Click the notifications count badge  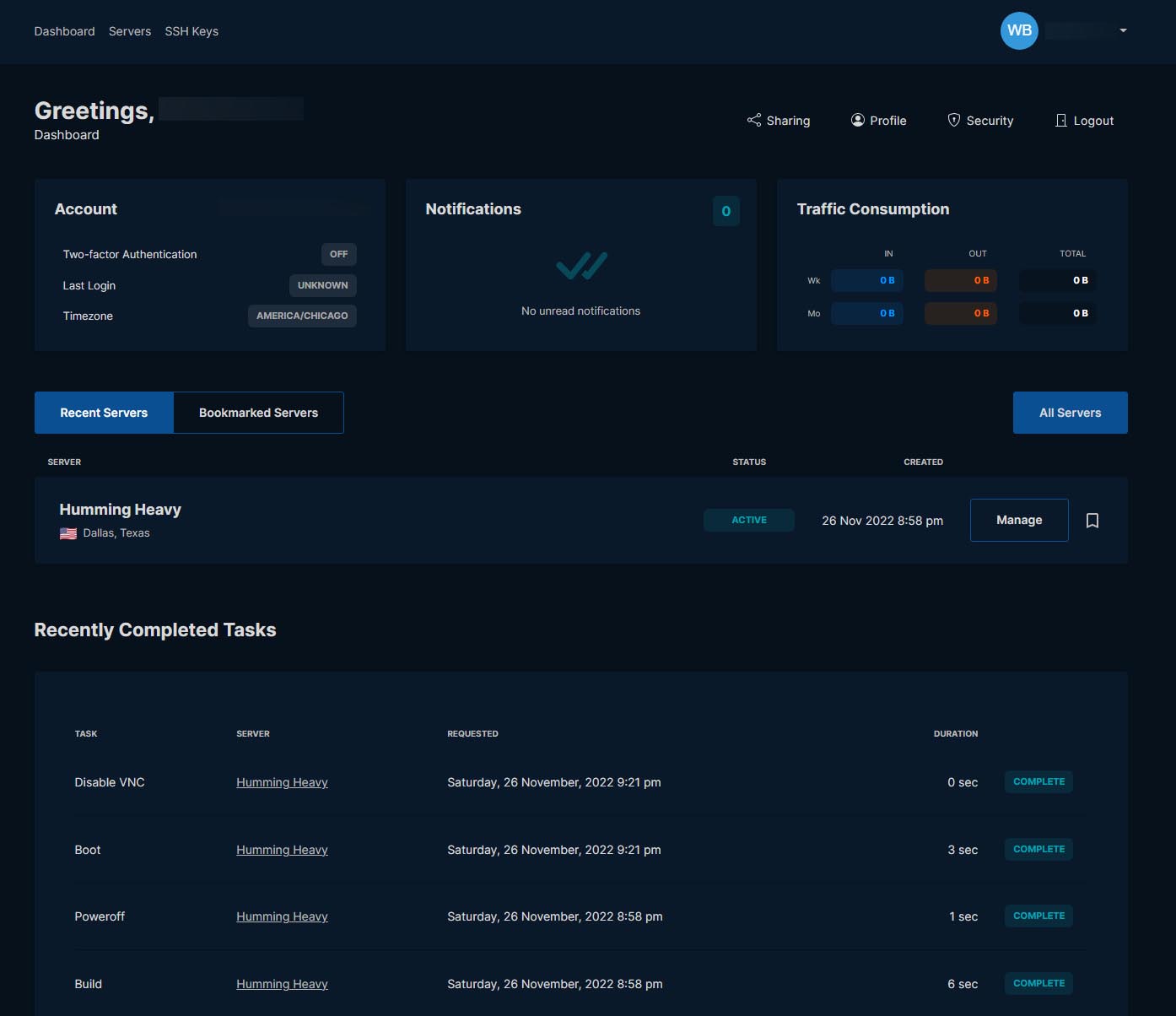click(x=726, y=211)
